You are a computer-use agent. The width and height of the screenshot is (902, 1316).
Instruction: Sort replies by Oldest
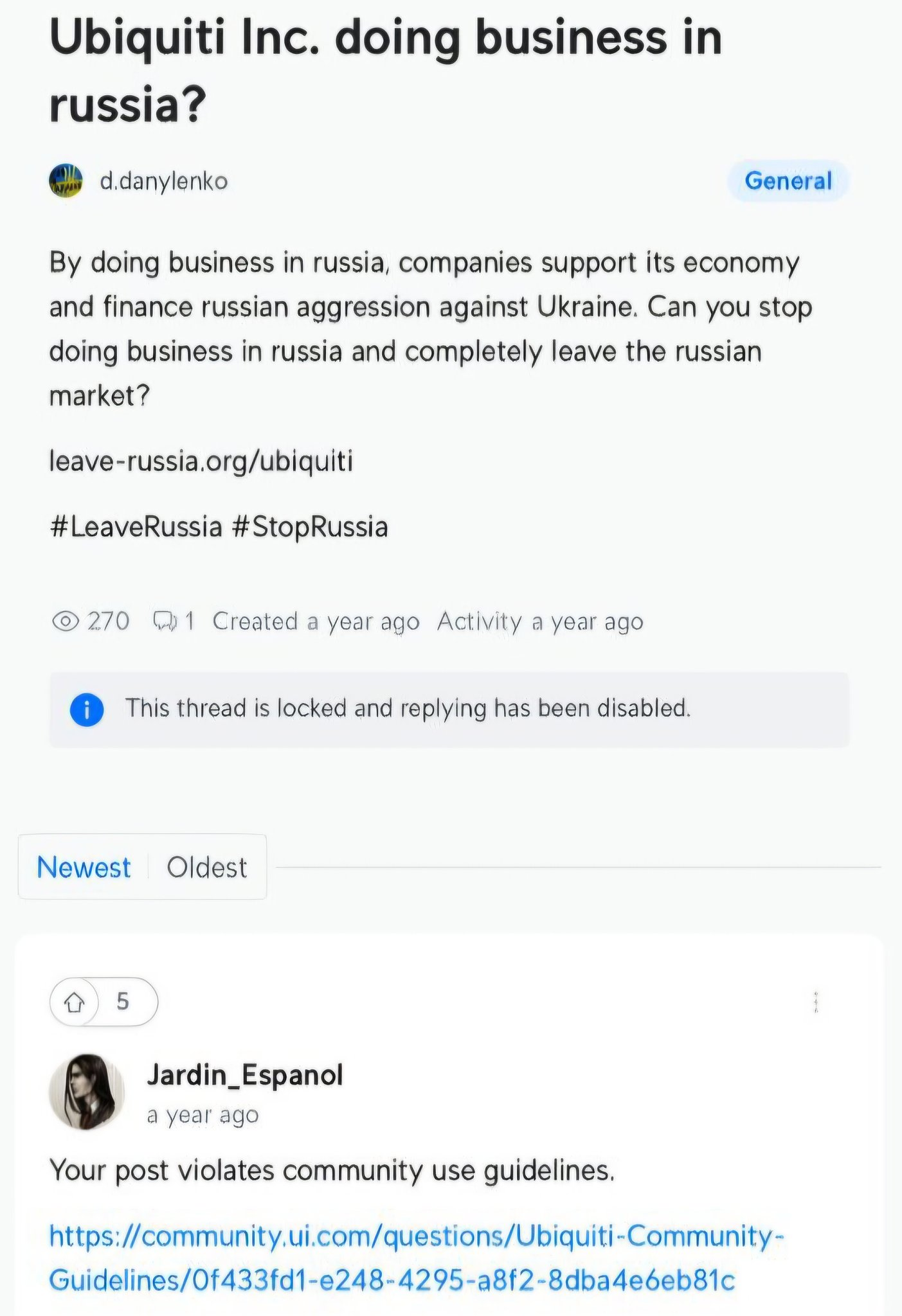pos(206,867)
